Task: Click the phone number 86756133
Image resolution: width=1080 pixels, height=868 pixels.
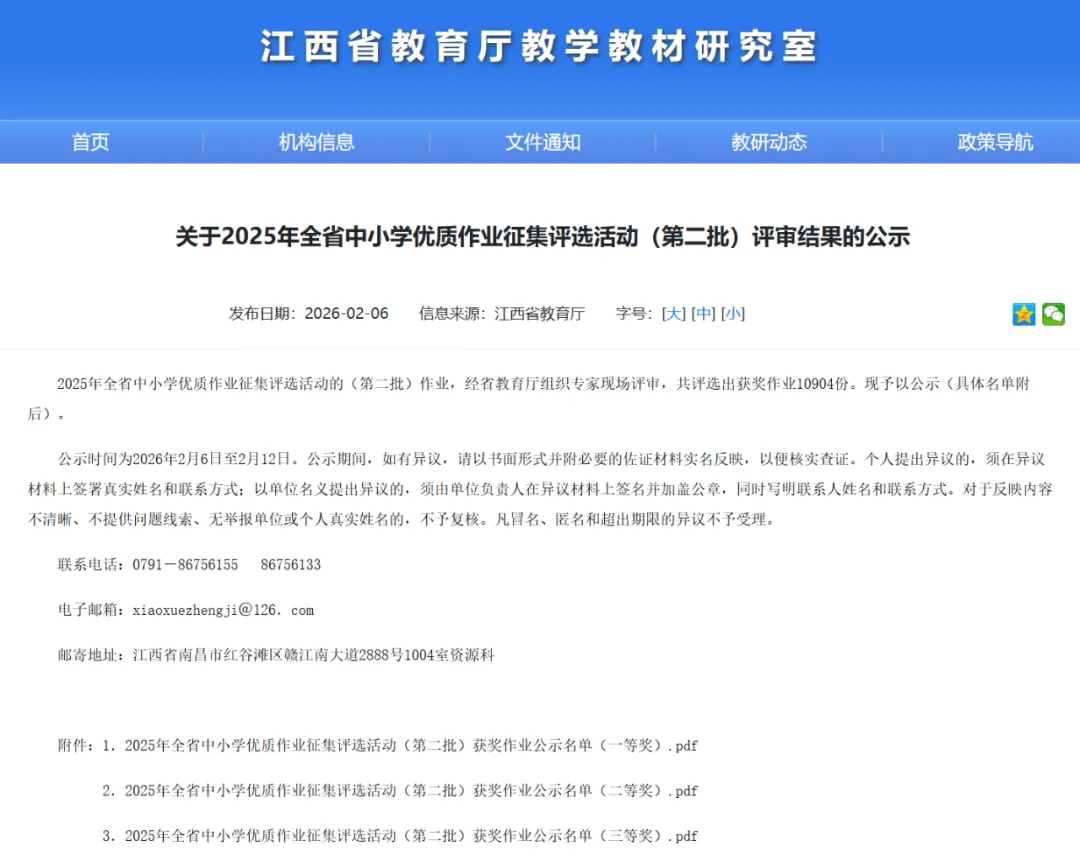Action: (291, 565)
